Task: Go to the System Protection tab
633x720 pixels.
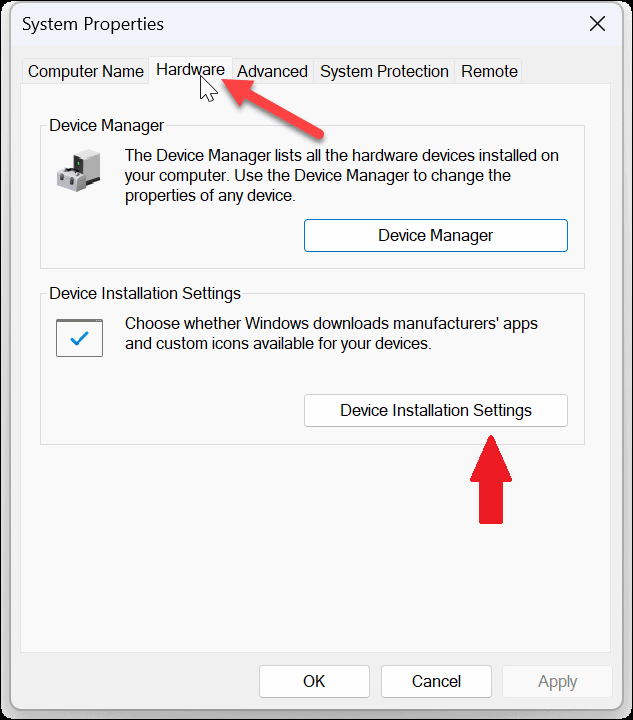Action: [384, 71]
